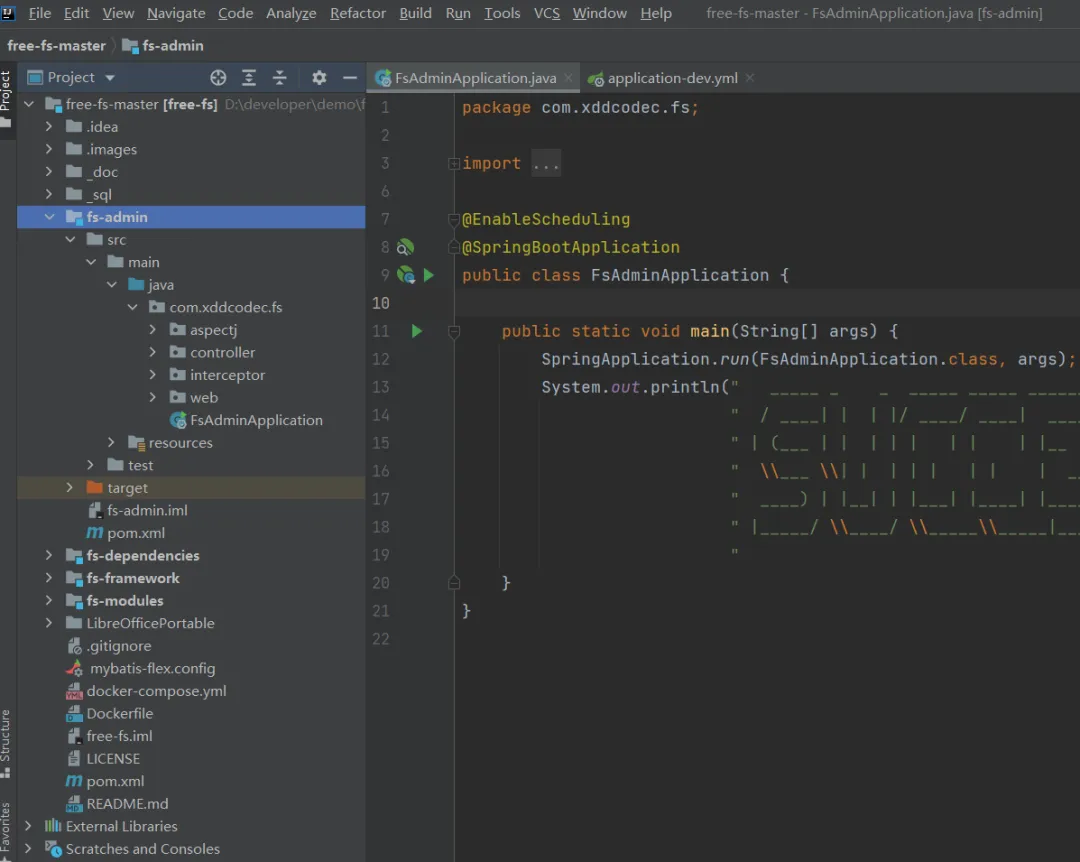Click Spring bean gutter icon on line 8
This screenshot has height=862, width=1080.
coord(405,247)
